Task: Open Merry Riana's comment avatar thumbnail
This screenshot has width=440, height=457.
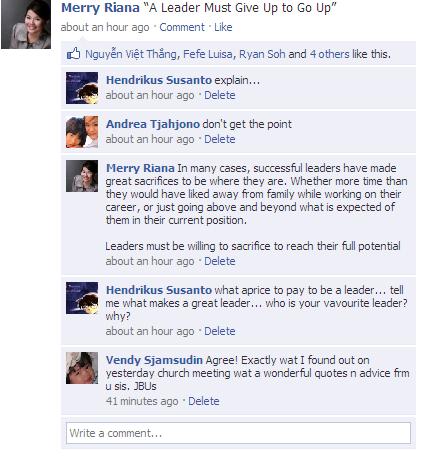Action: [82, 176]
